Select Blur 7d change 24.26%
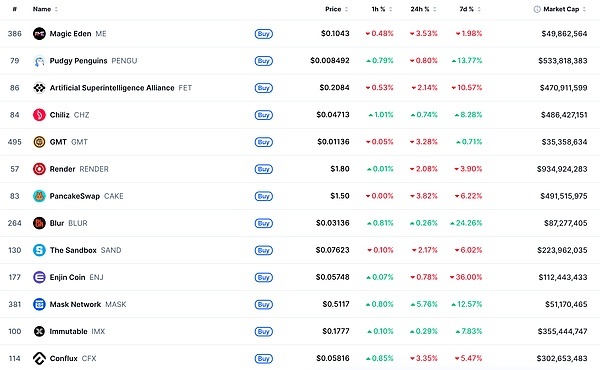This screenshot has width=600, height=370. click(x=466, y=223)
